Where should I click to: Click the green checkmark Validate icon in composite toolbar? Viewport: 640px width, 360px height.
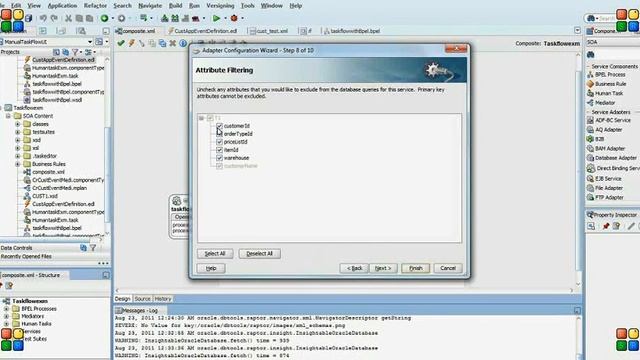coord(121,43)
